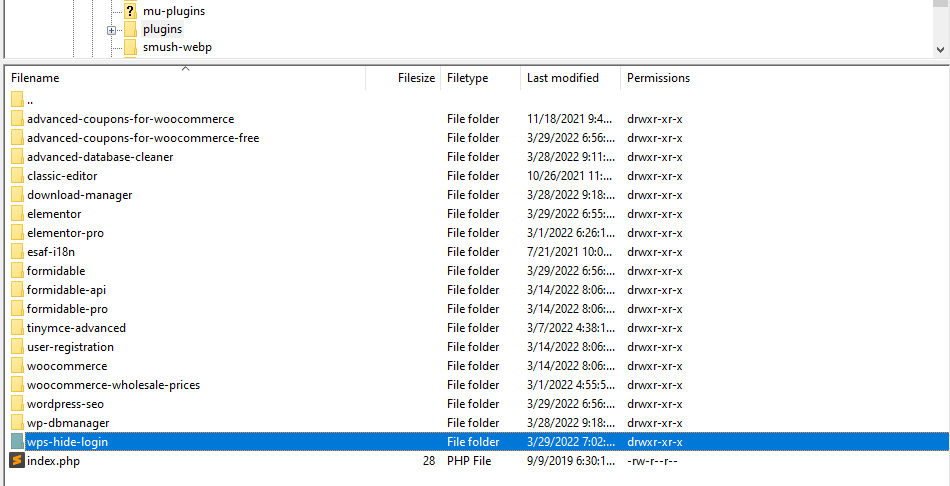Screen dimensions: 950x486
Task: Select the elementor filename
Action: click(54, 214)
